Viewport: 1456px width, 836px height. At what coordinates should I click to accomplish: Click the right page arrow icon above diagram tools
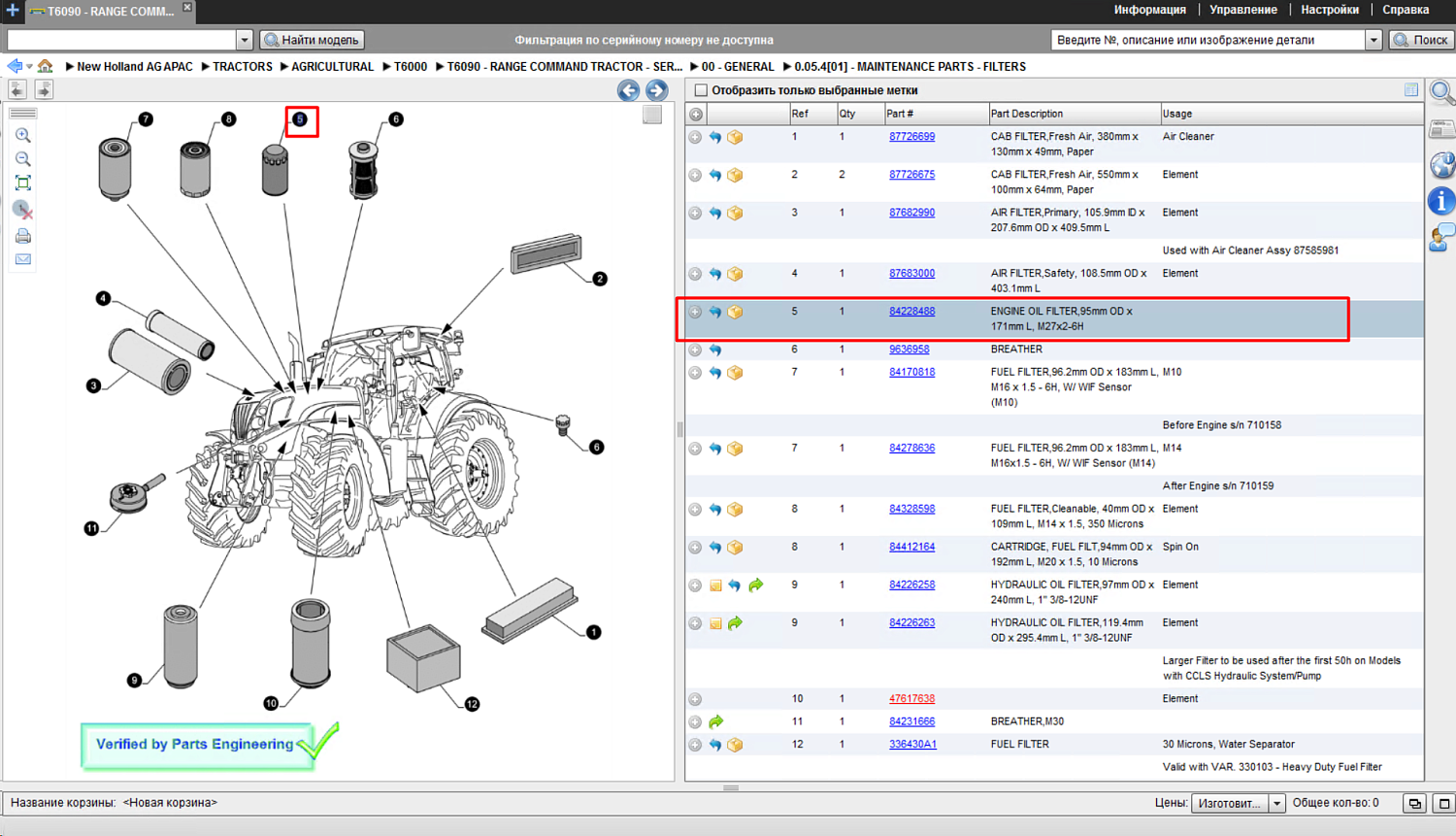click(44, 89)
